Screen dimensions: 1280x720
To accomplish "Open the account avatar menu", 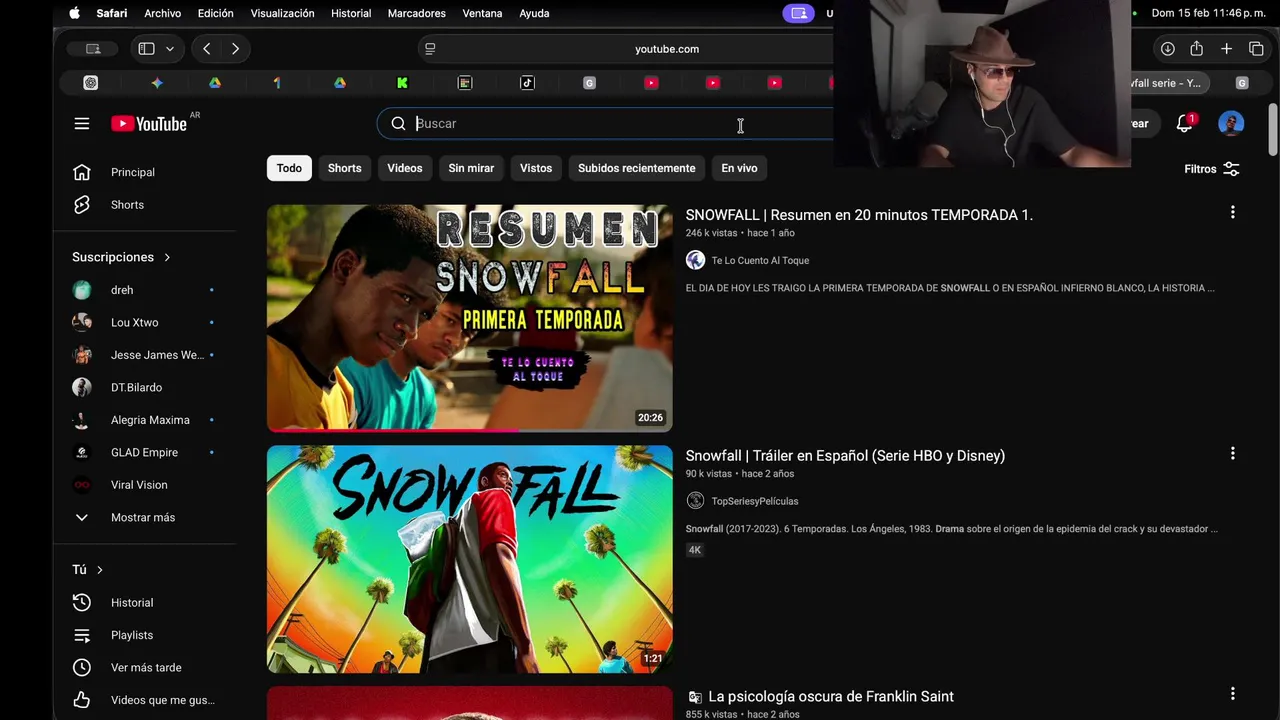I will 1231,123.
